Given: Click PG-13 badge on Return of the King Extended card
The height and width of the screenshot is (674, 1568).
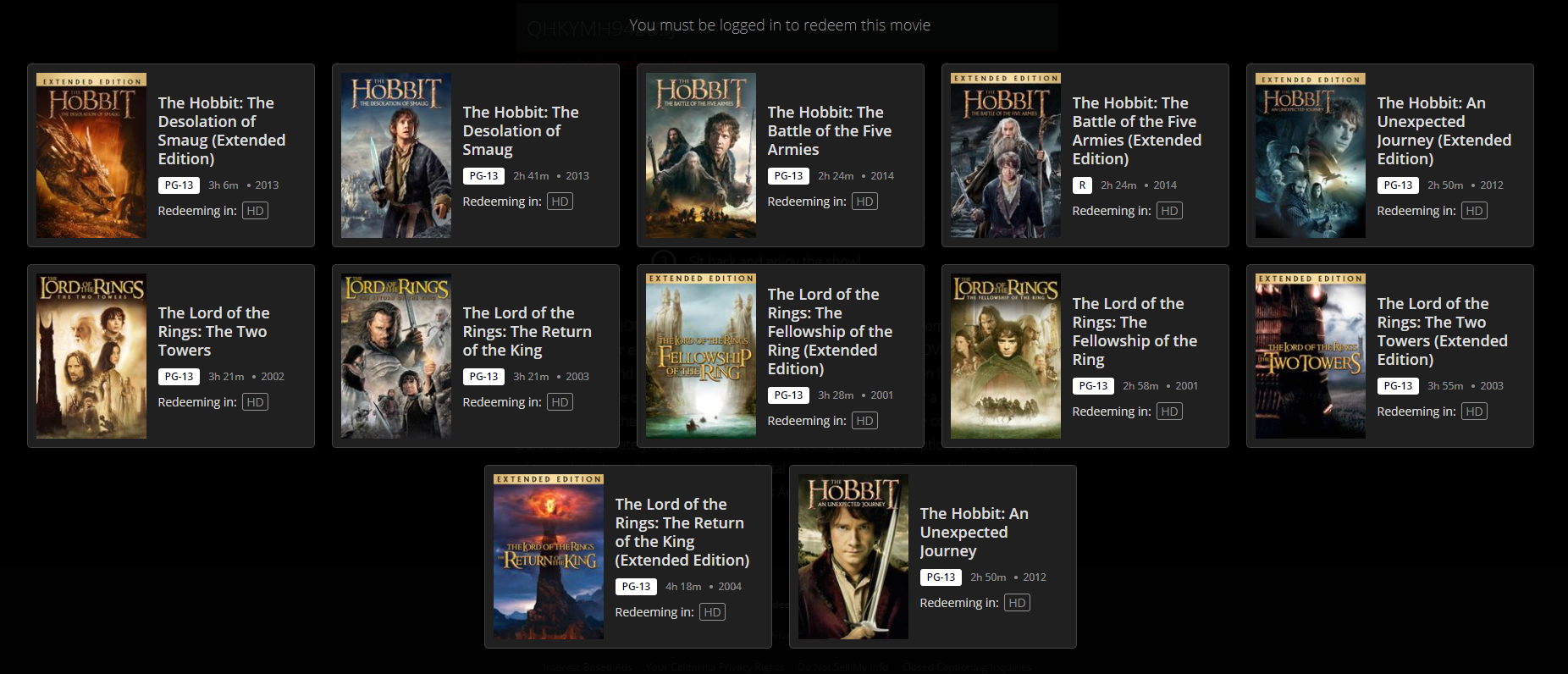Looking at the screenshot, I should click(x=636, y=586).
